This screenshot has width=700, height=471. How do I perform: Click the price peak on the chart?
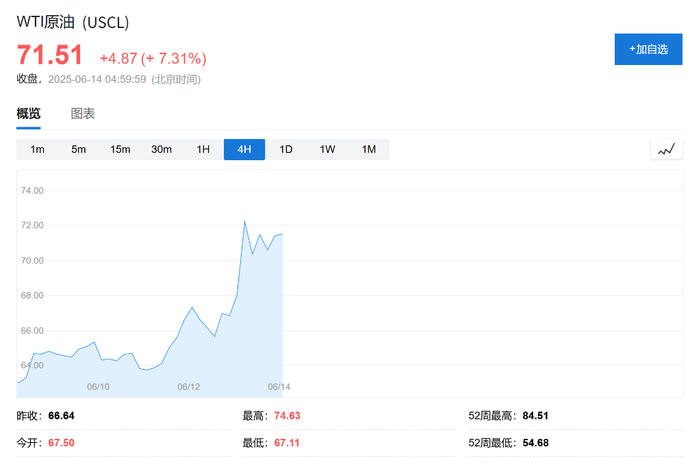tap(245, 221)
